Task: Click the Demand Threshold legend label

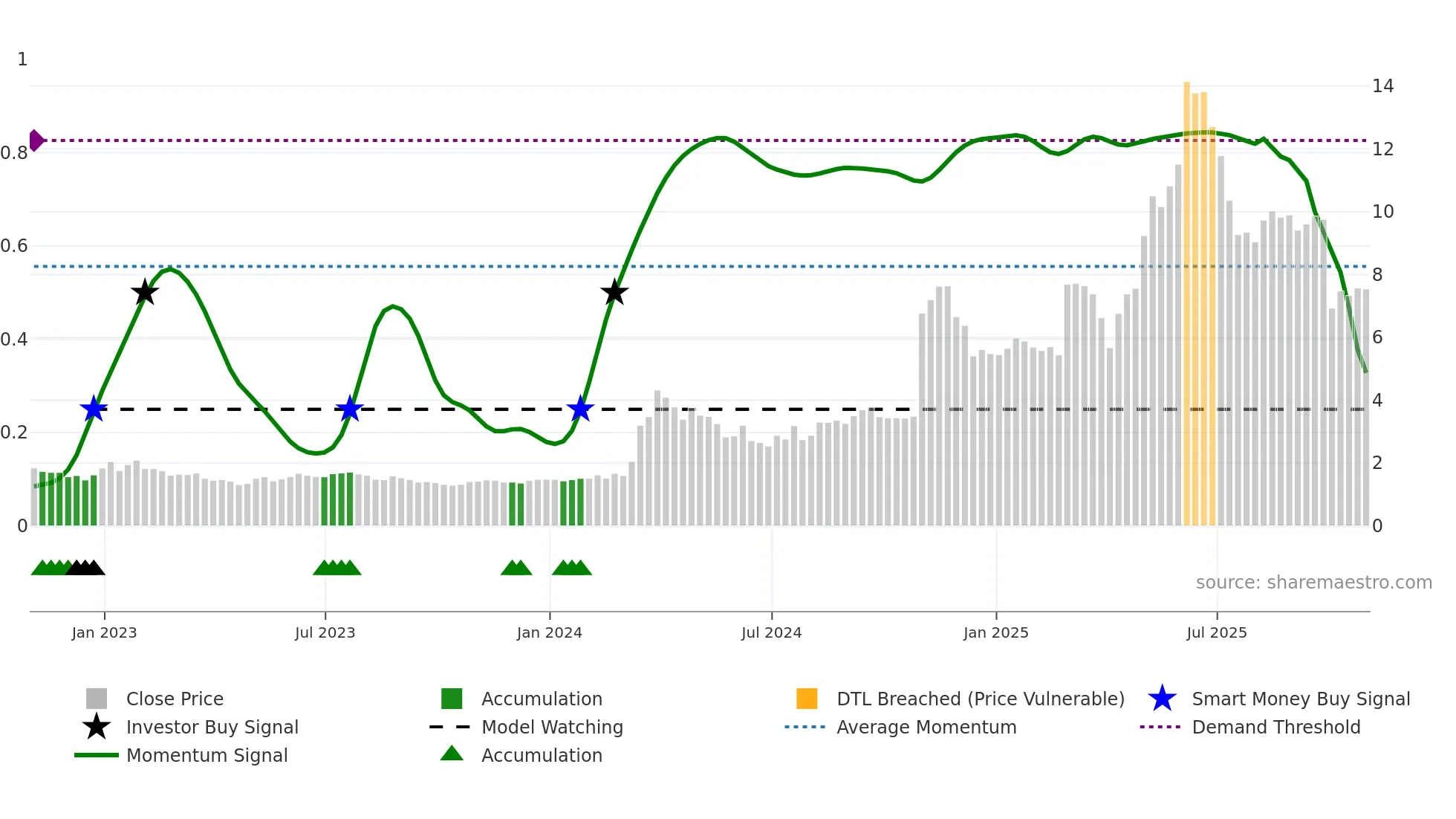Action: (1275, 728)
